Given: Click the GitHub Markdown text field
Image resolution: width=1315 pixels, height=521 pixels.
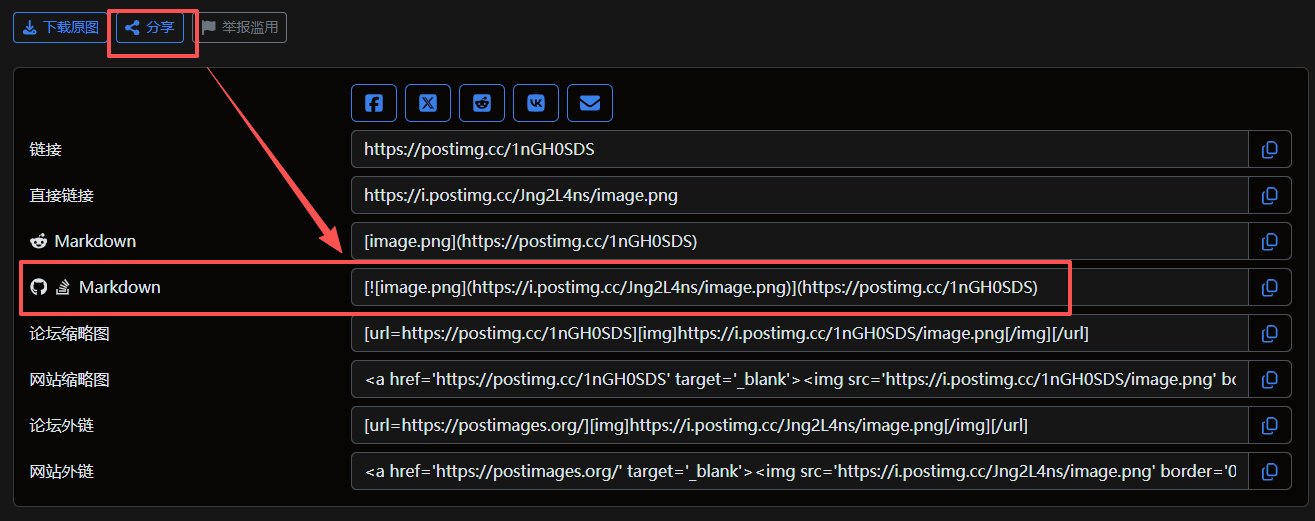Looking at the screenshot, I should click(x=800, y=288).
